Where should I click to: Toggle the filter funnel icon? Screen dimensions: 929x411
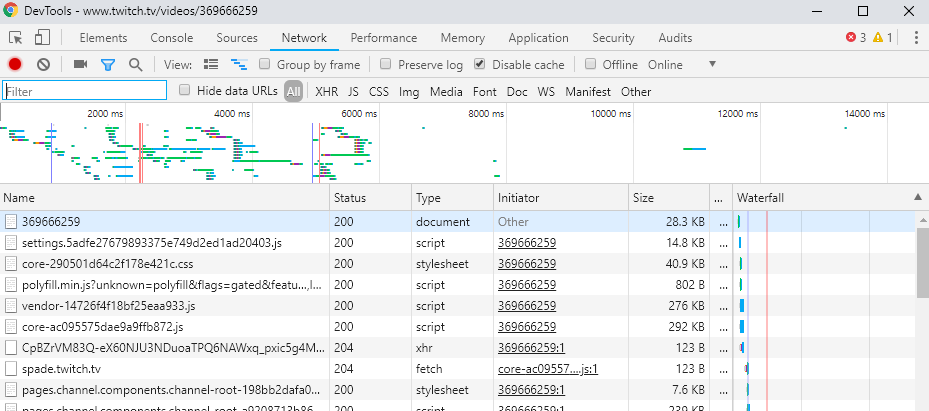pyautogui.click(x=108, y=65)
